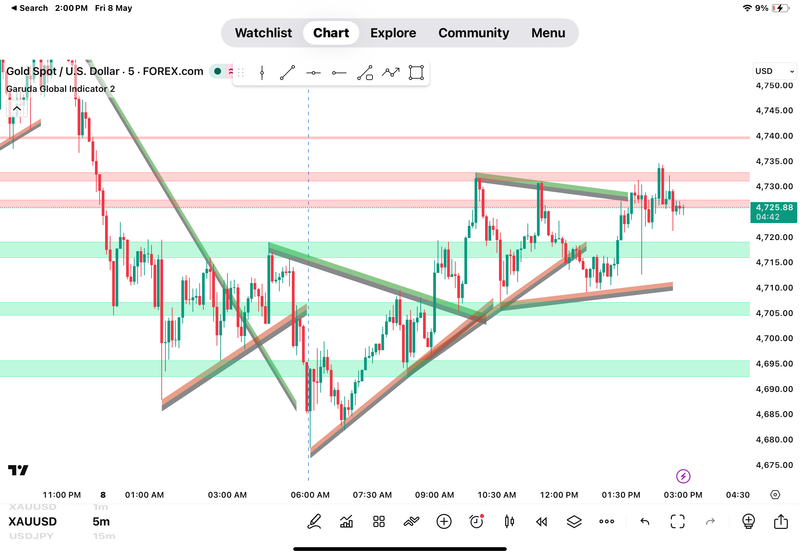Tap the 10:30 AM time axis label
The image size is (800, 556).
(x=497, y=495)
